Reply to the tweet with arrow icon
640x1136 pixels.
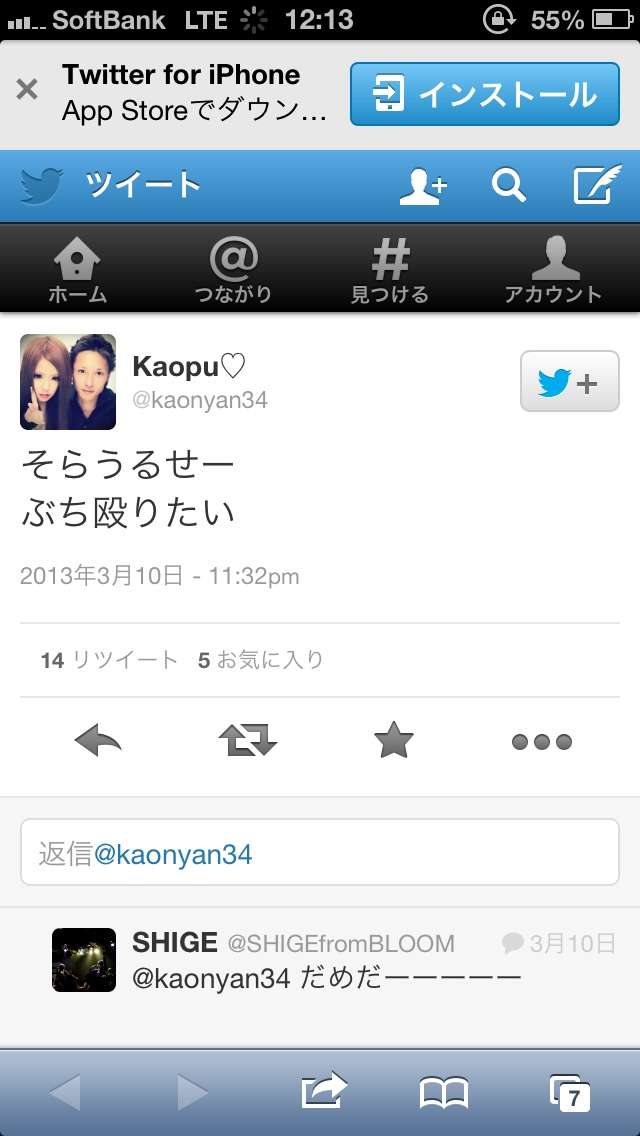[98, 742]
